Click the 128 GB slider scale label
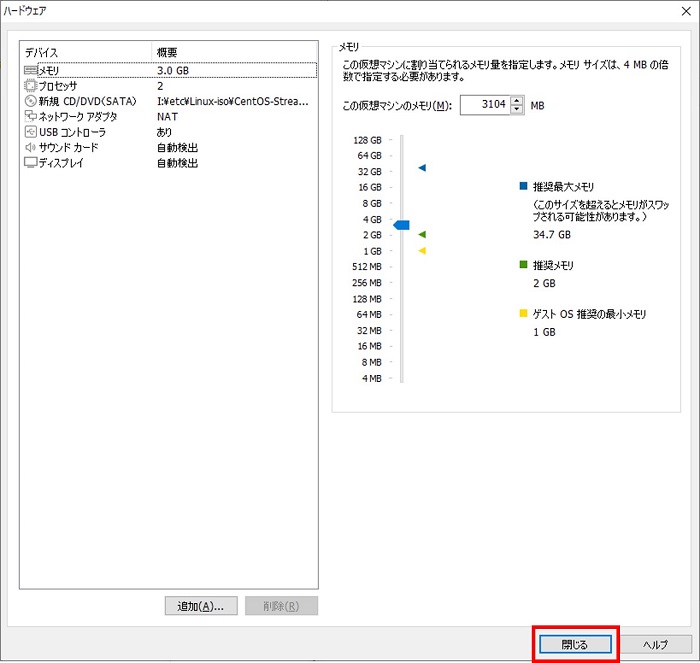The width and height of the screenshot is (700, 663). 367,140
